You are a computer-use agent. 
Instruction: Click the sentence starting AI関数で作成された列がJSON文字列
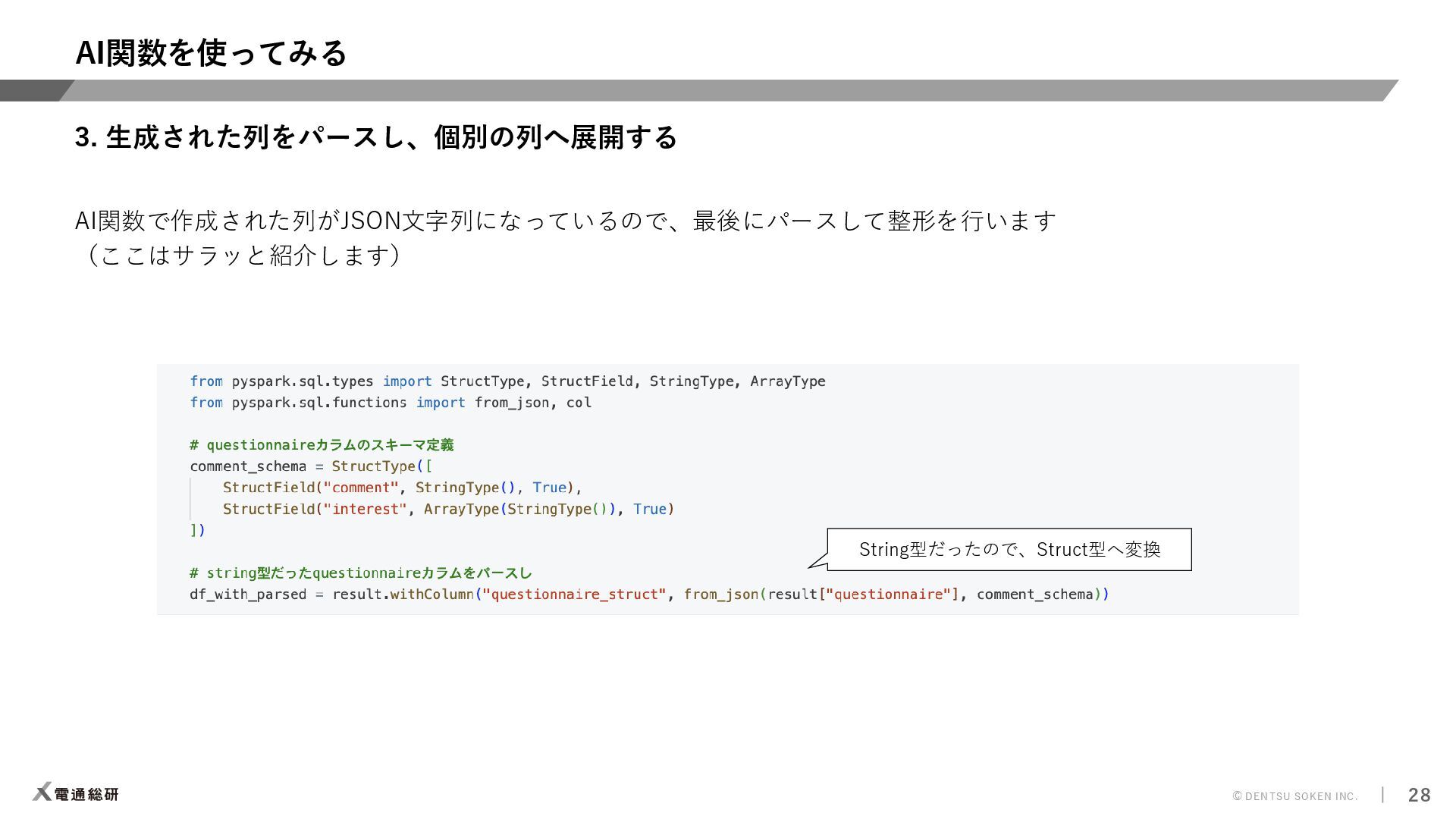pyautogui.click(x=566, y=221)
